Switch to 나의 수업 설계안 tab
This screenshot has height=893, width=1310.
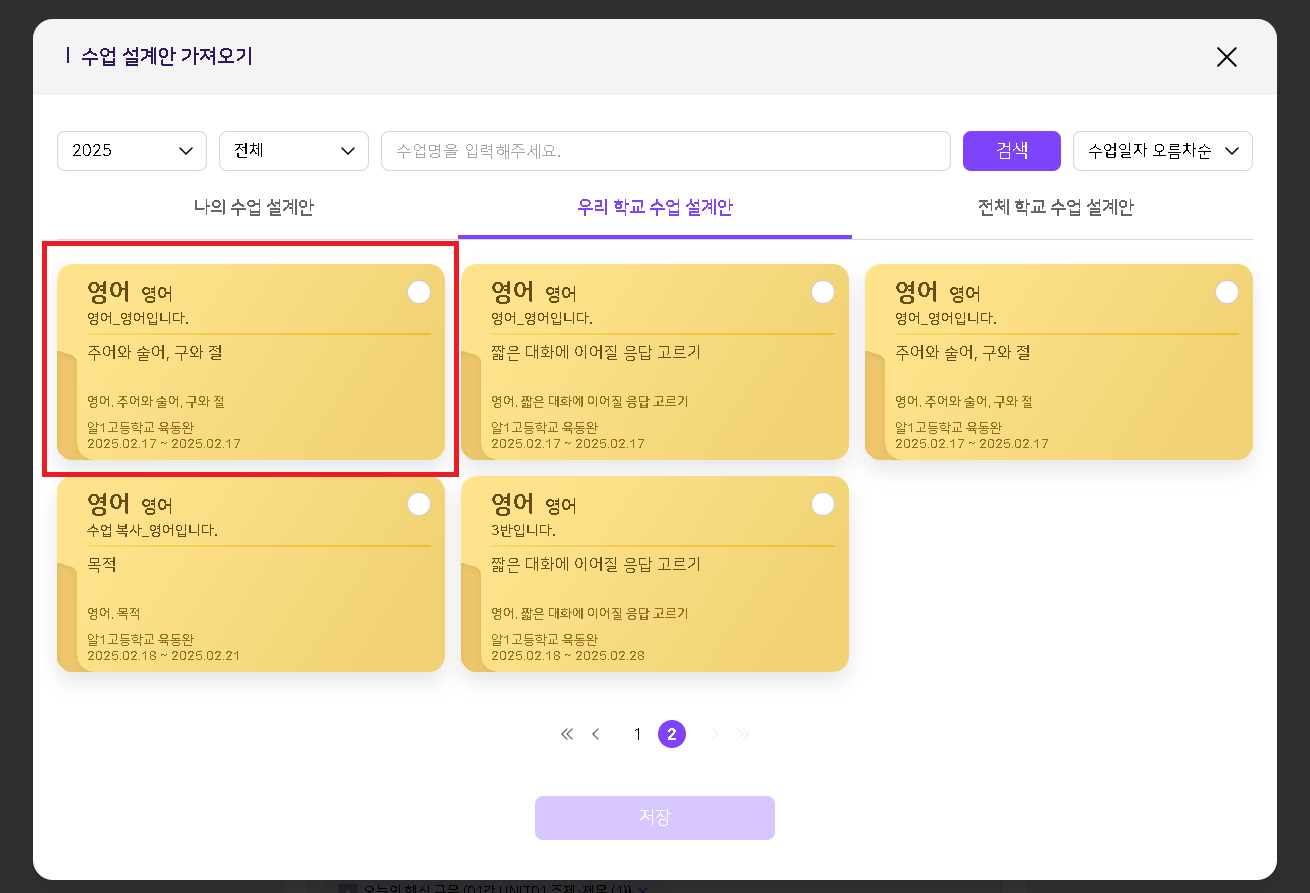tap(254, 208)
